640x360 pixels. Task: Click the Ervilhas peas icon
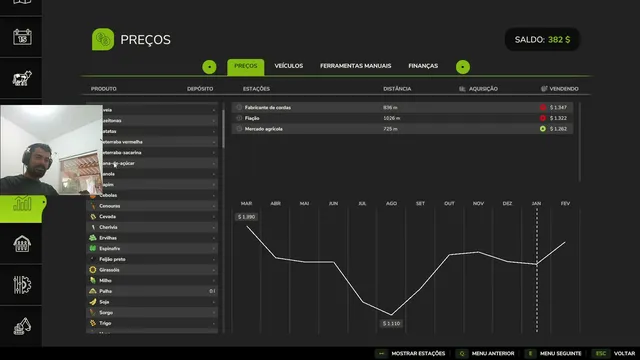coord(93,238)
